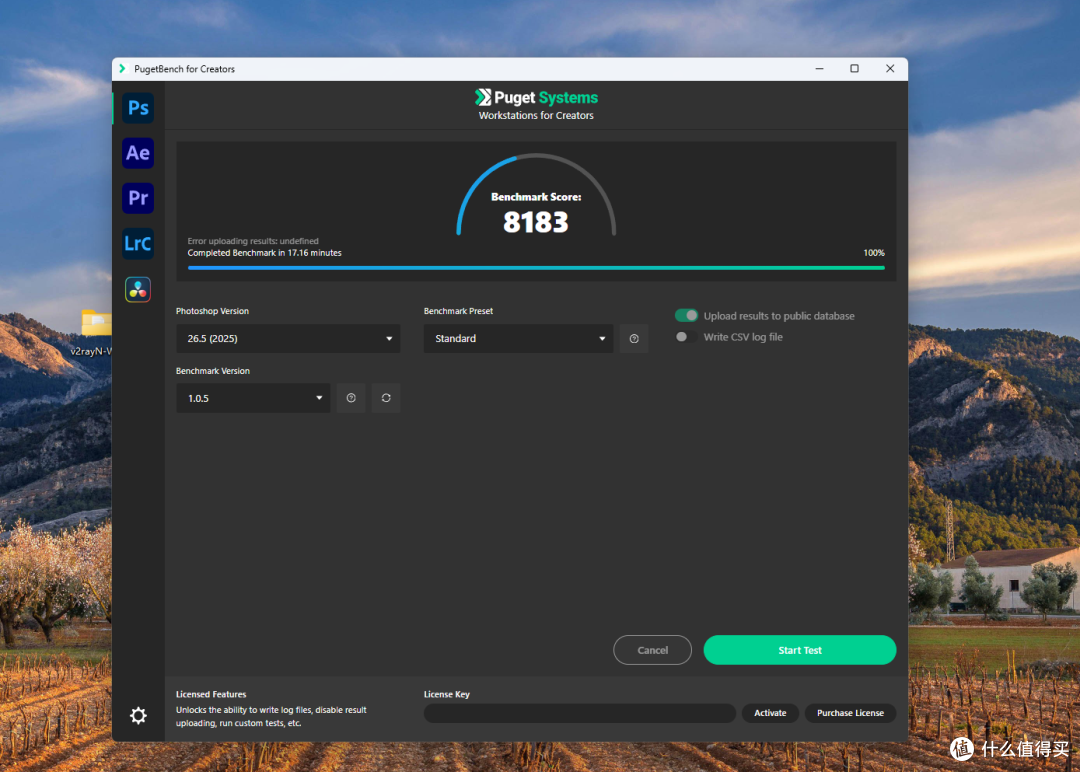Click the Start Test button
This screenshot has width=1080, height=772.
click(x=800, y=650)
